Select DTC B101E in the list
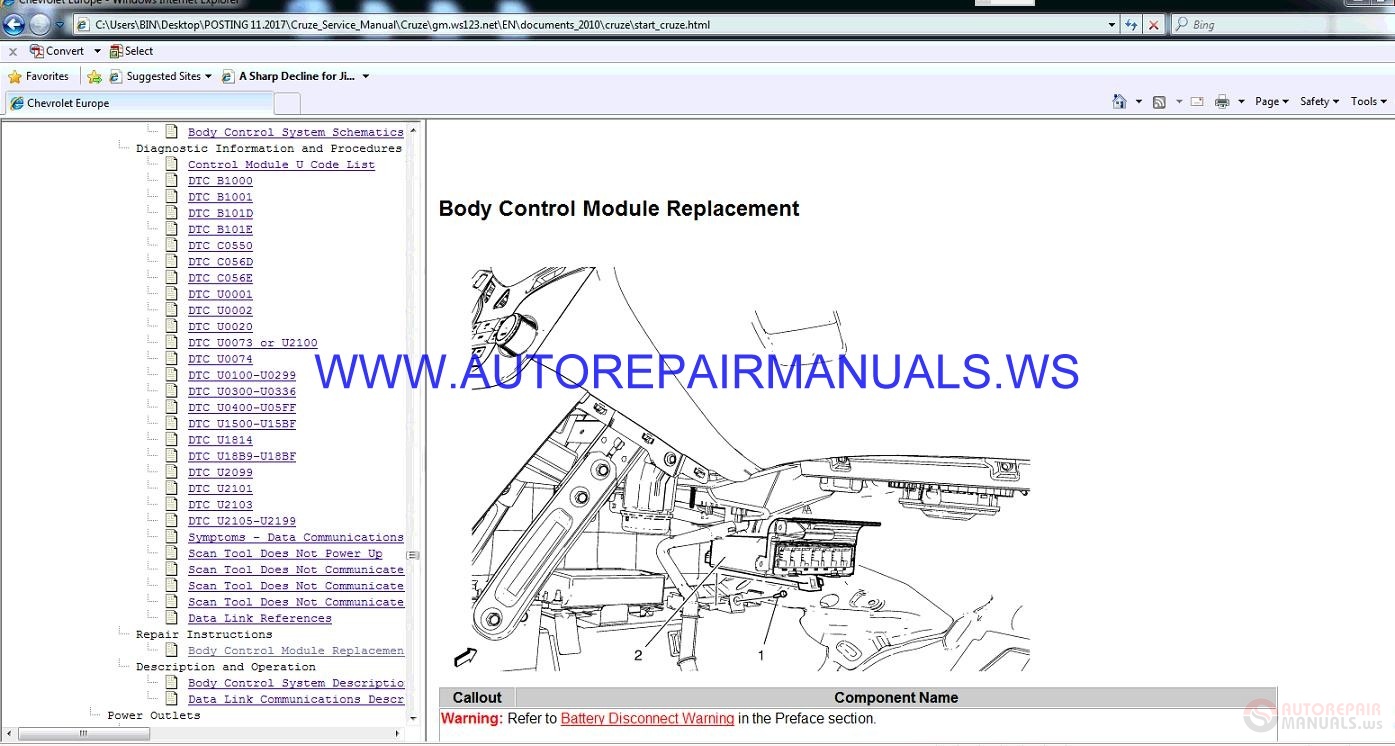Screen dimensions: 1395x746 click(x=220, y=229)
